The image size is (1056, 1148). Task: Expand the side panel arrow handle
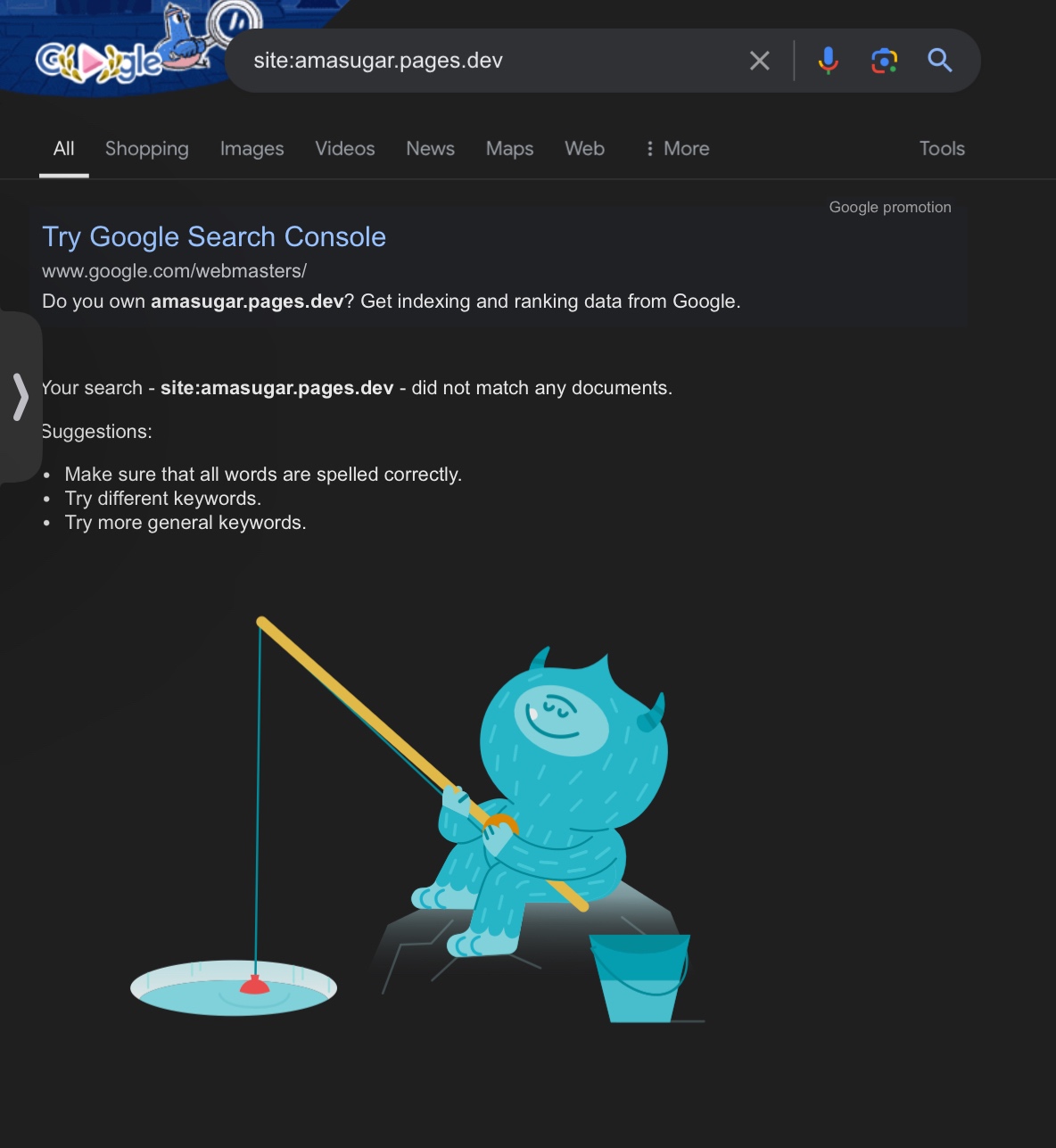pos(20,397)
